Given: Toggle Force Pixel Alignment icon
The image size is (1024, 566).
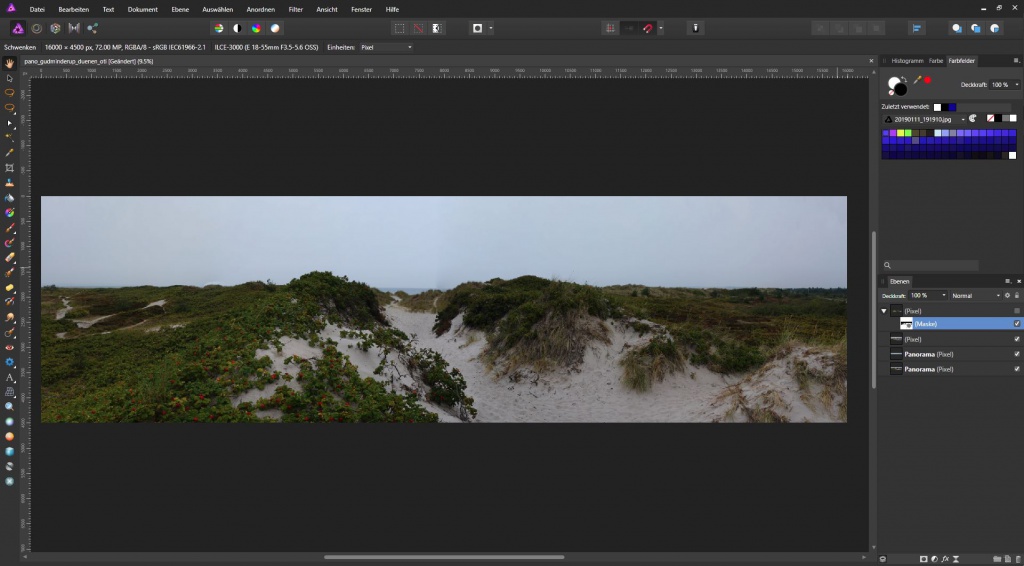Looking at the screenshot, I should pyautogui.click(x=610, y=28).
